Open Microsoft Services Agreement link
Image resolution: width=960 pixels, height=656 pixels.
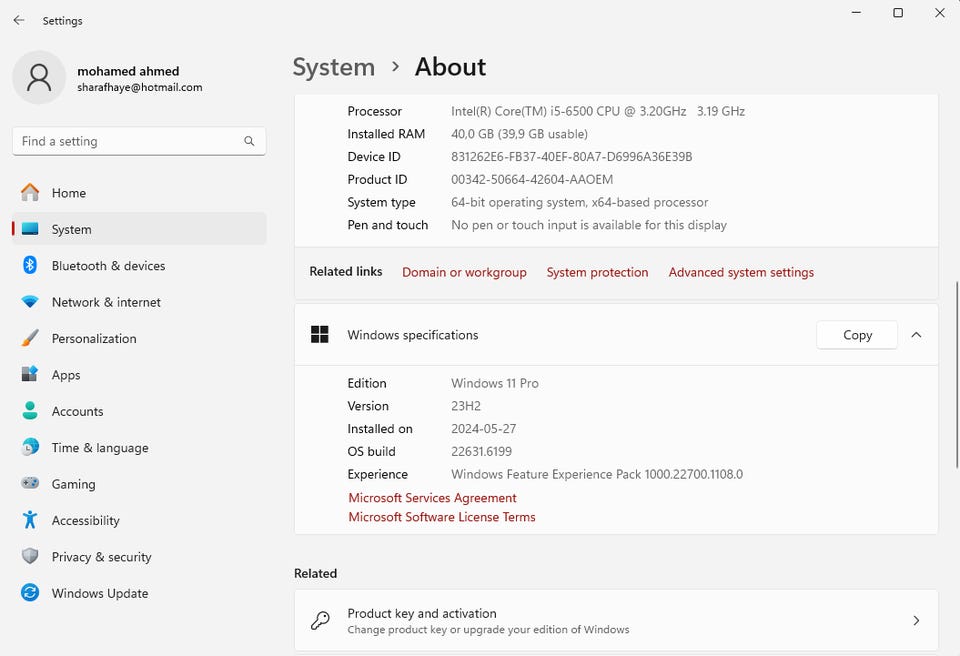(x=432, y=497)
